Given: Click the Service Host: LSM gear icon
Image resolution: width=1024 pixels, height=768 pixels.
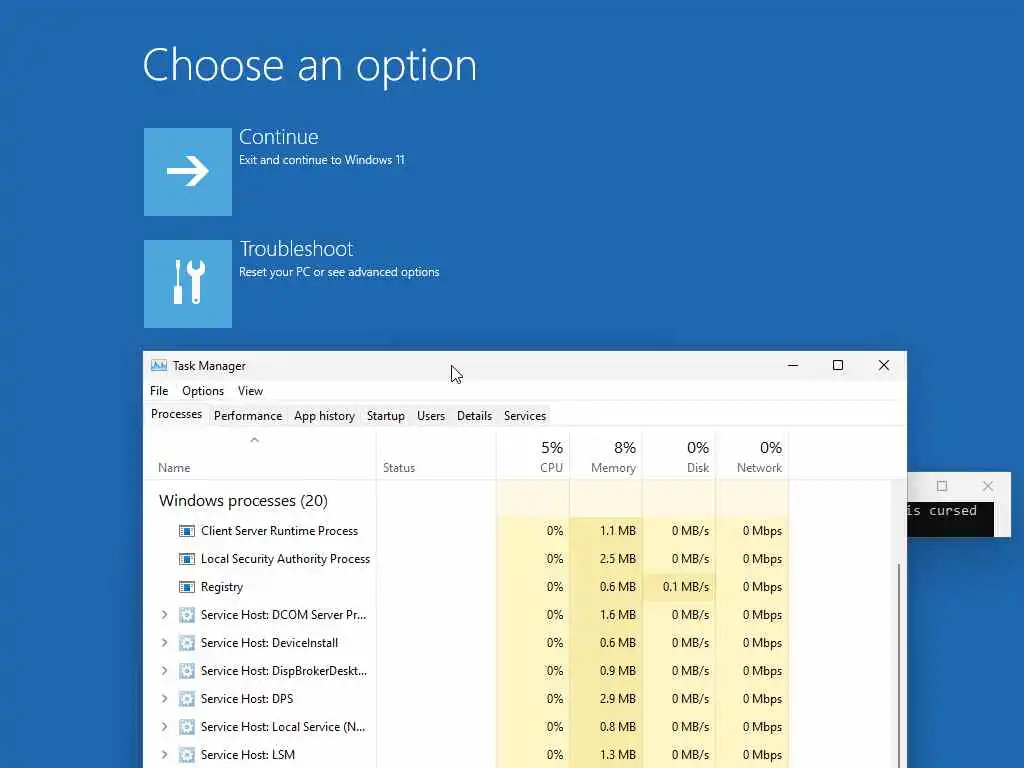Looking at the screenshot, I should tap(187, 755).
